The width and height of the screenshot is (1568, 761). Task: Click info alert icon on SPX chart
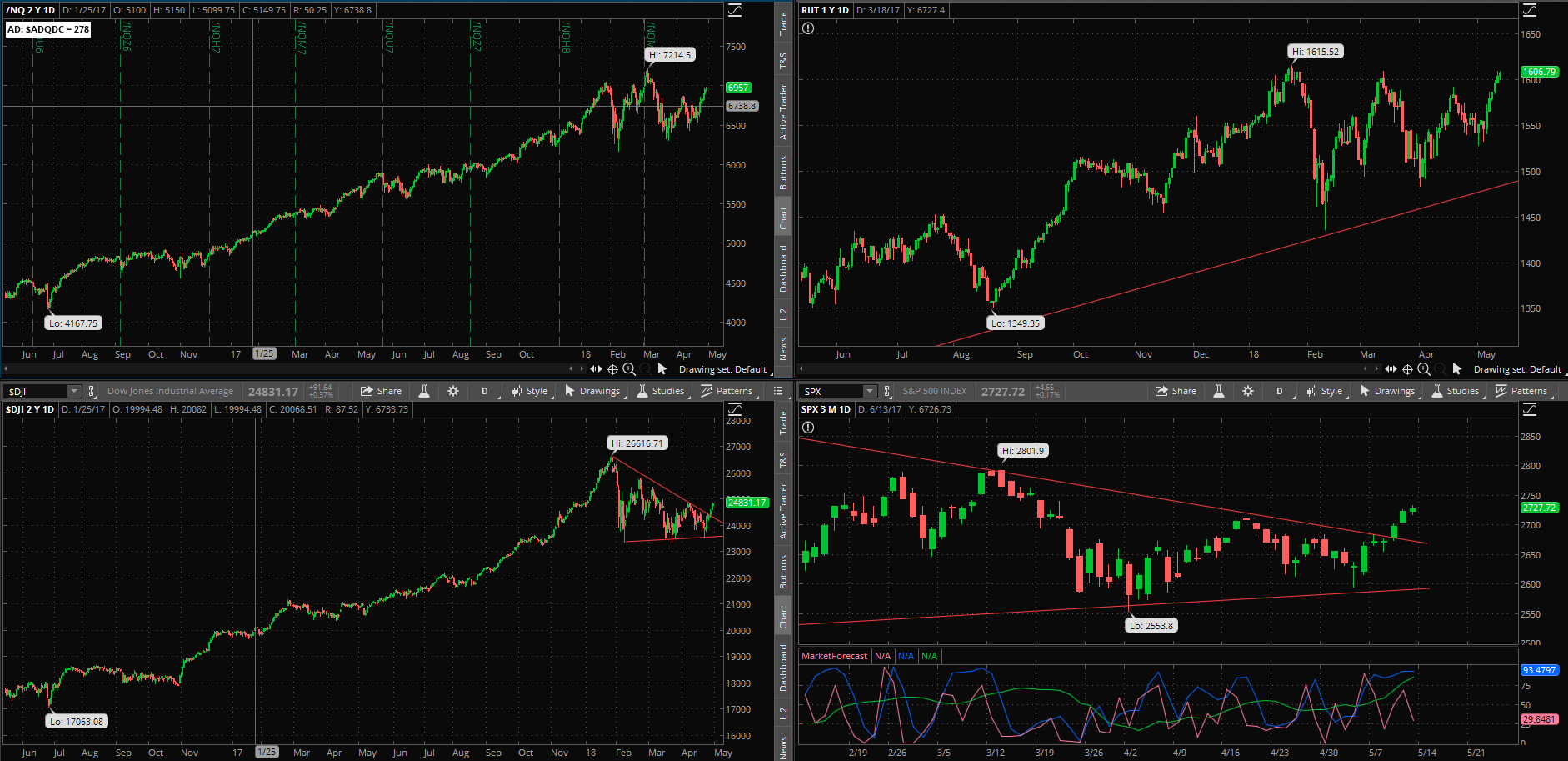coord(807,428)
